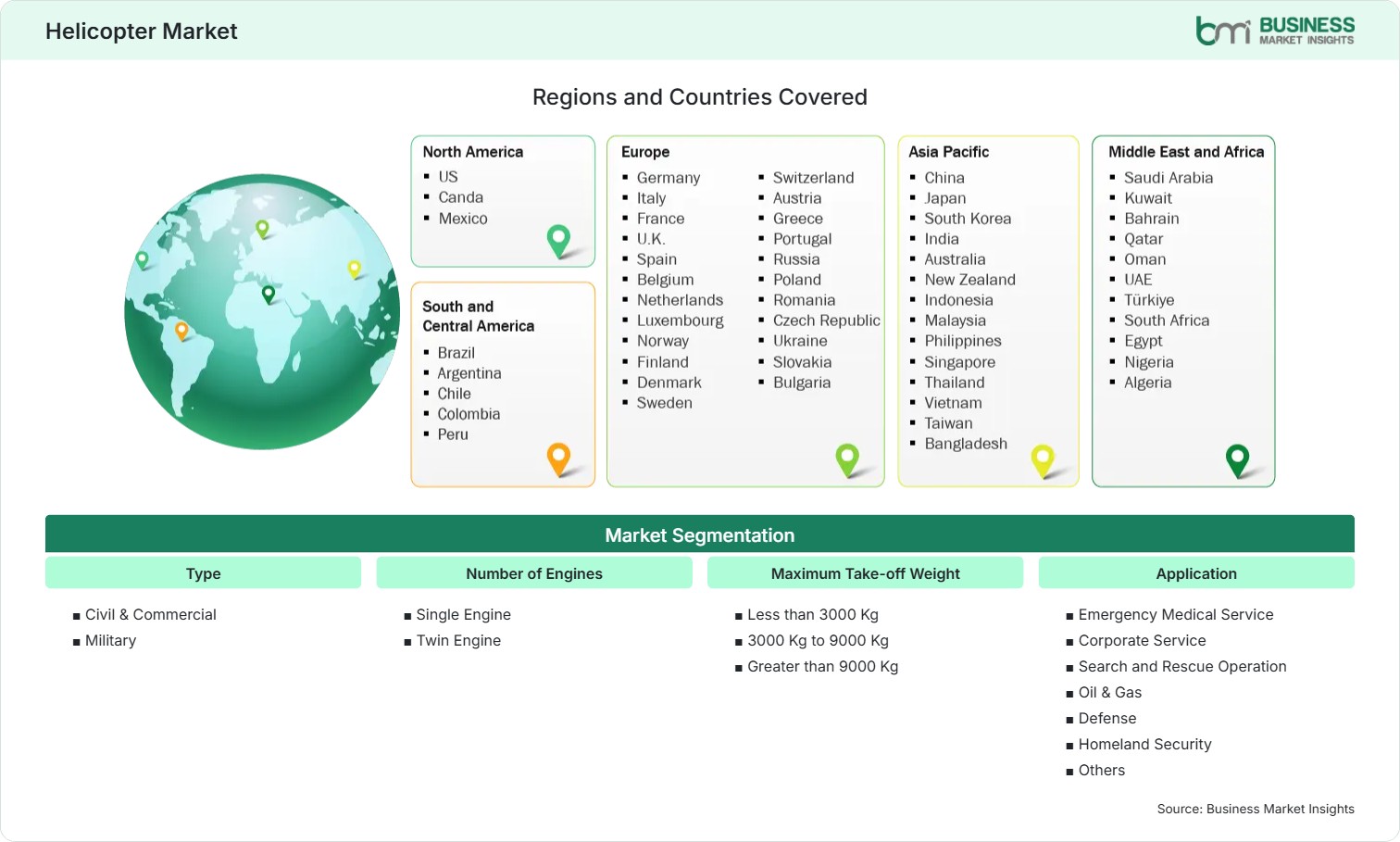Click Military under Type
The height and width of the screenshot is (842, 1400).
tap(110, 640)
